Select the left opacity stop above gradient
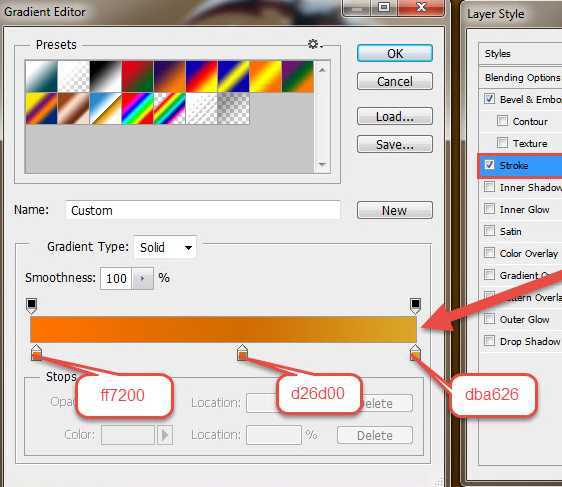562x487 pixels. click(x=32, y=306)
